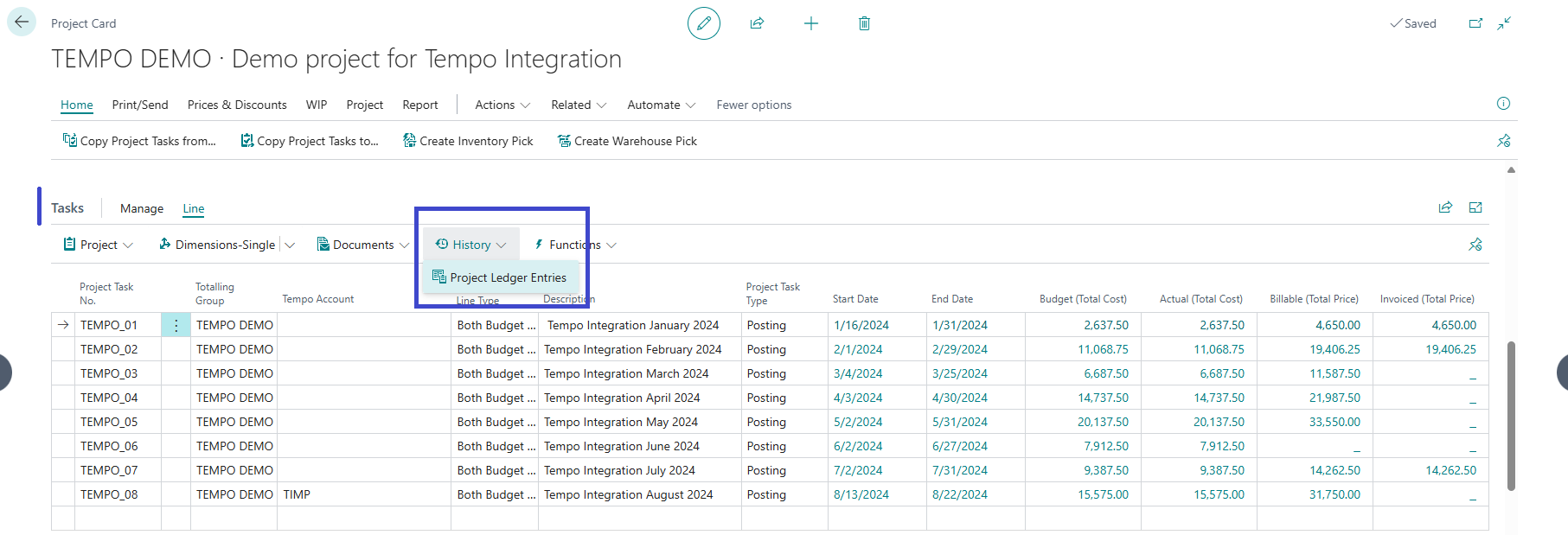Click the trash delete icon
Image resolution: width=1568 pixels, height=535 pixels.
pyautogui.click(x=864, y=23)
